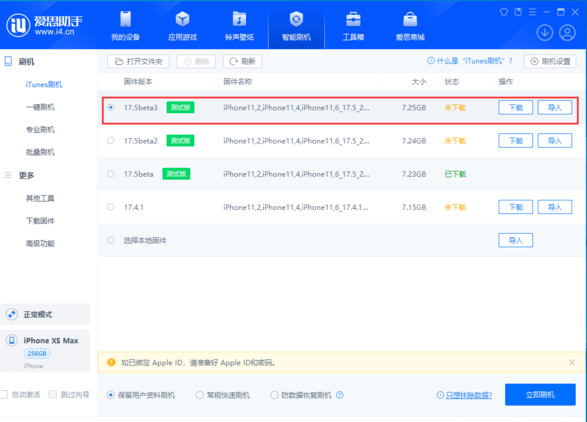Open the user account profile icon

point(567,33)
